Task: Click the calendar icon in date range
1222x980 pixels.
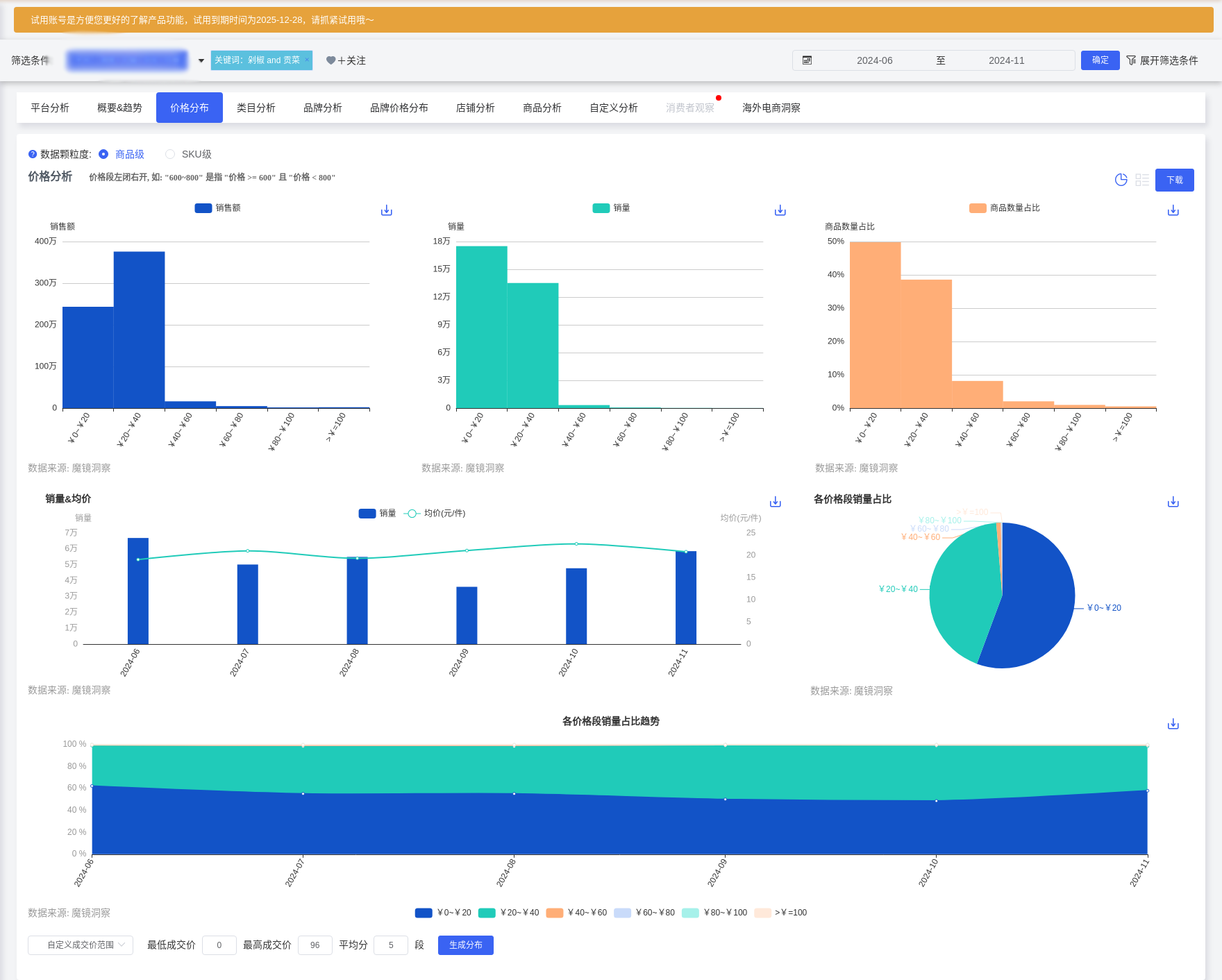Action: (x=807, y=60)
